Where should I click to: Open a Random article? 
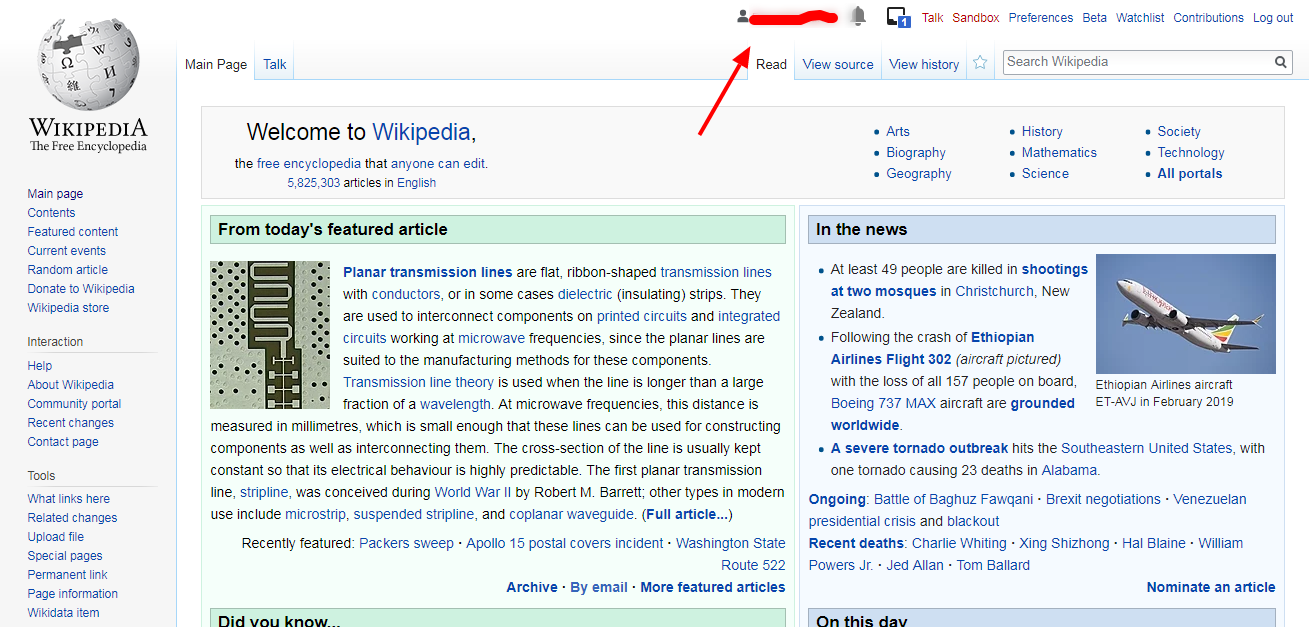[68, 270]
